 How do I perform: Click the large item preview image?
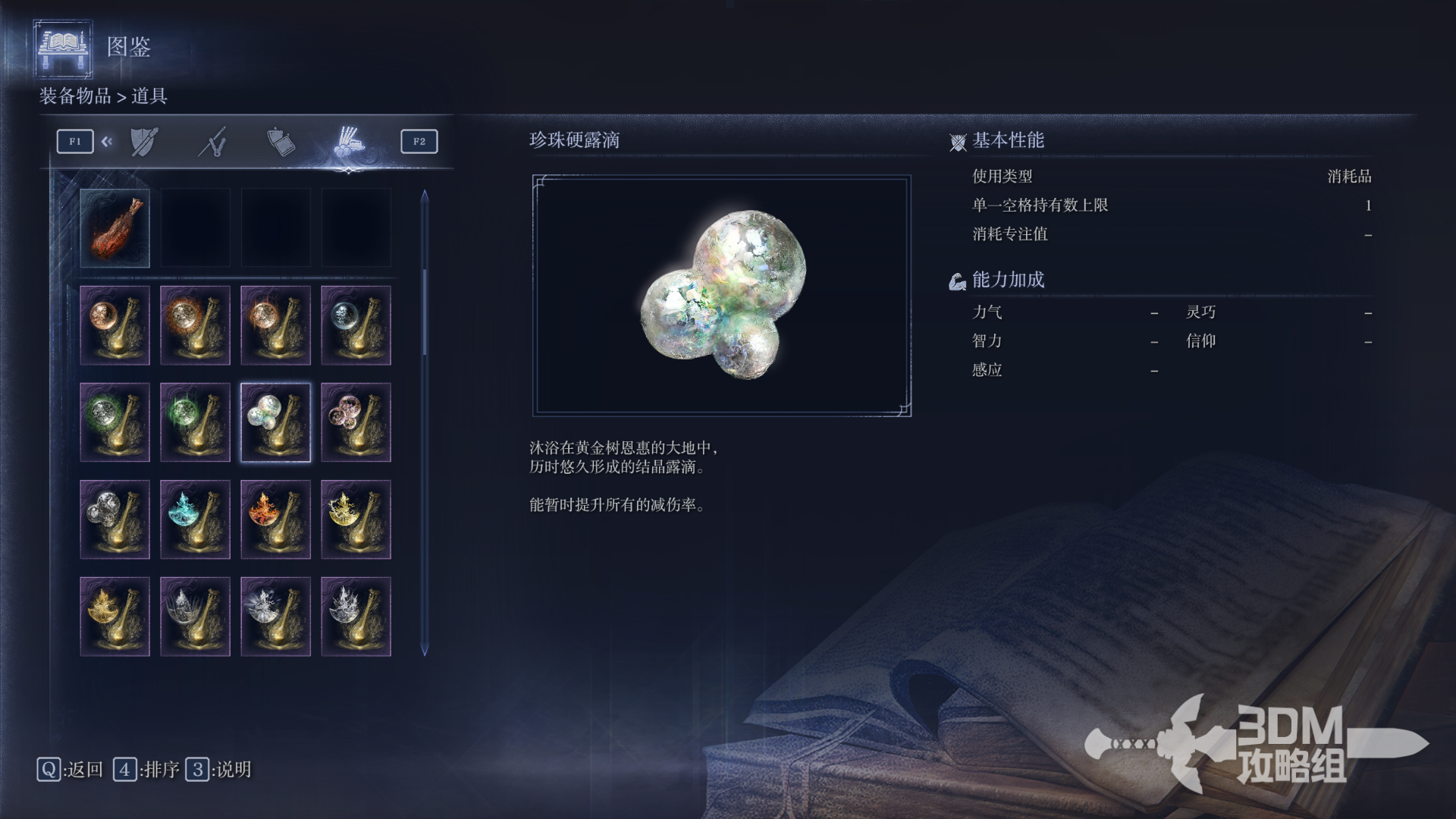point(722,296)
